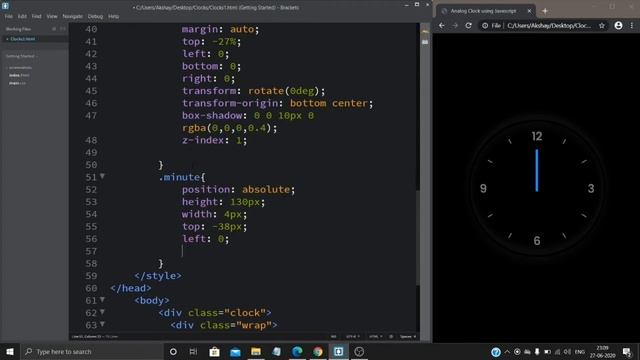The image size is (640, 360).
Task: Open Working Files settings gear icon
Action: coord(54,29)
